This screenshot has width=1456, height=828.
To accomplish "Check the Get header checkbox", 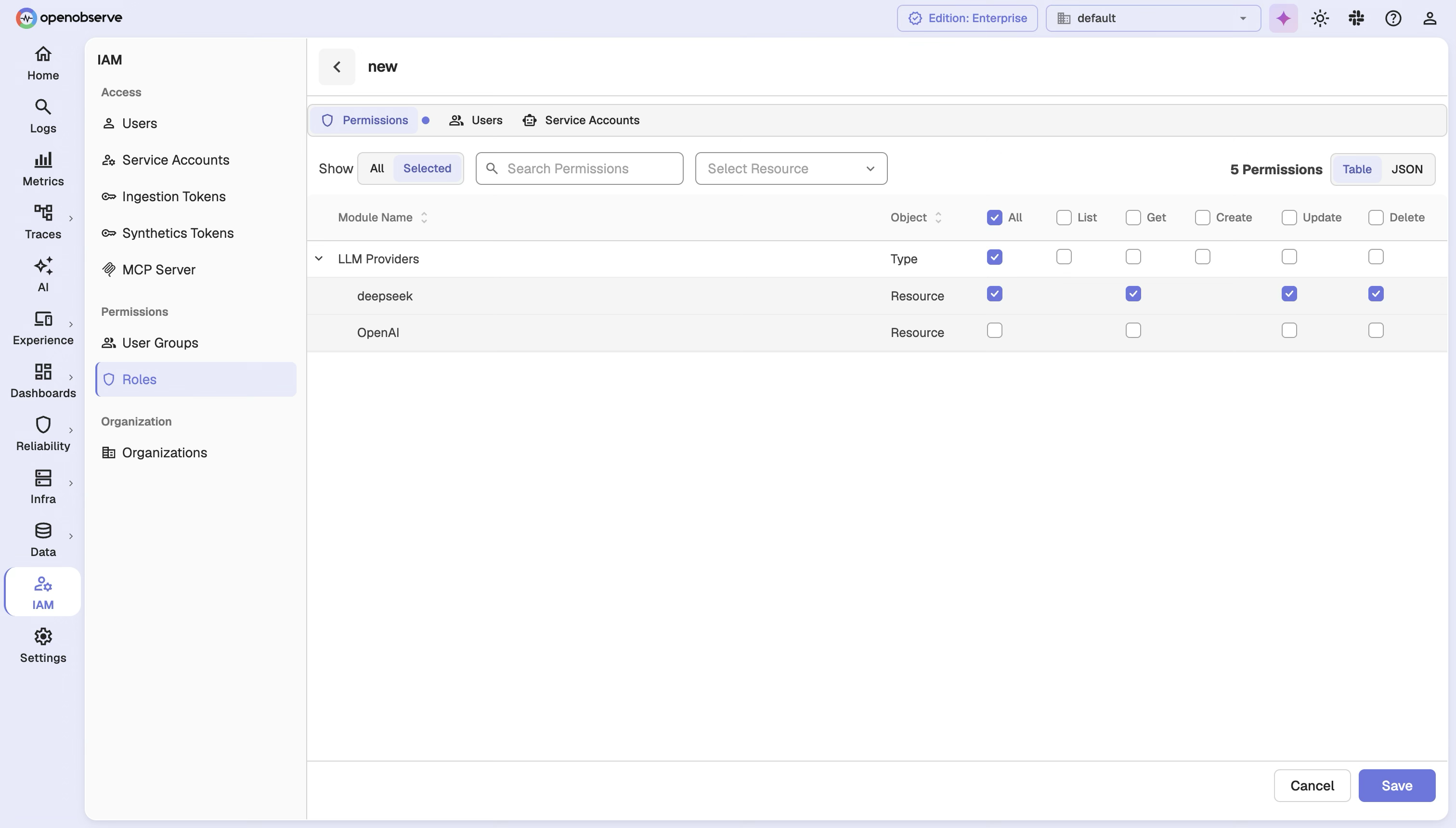I will 1133,217.
